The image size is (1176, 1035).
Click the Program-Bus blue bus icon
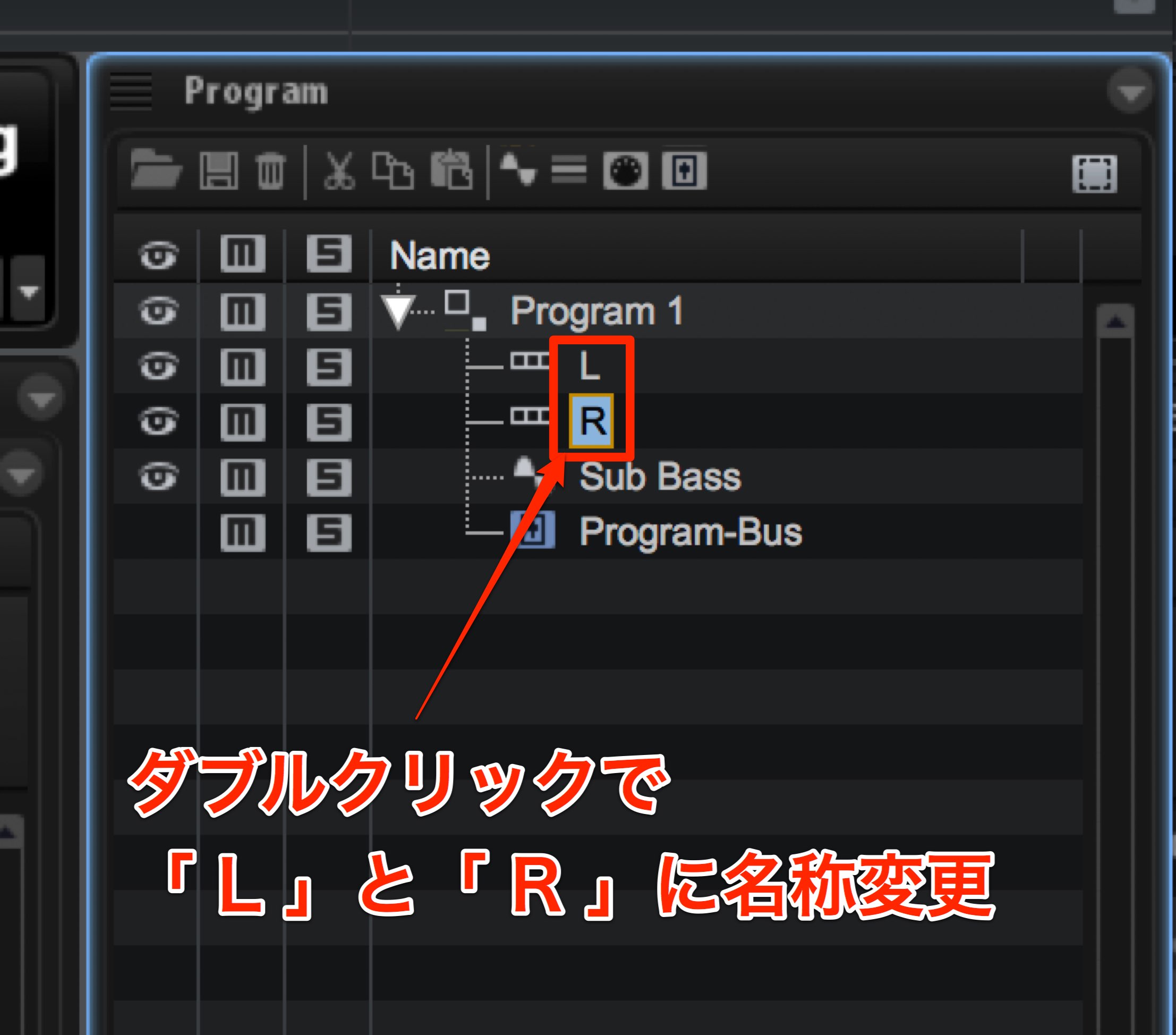coord(533,530)
